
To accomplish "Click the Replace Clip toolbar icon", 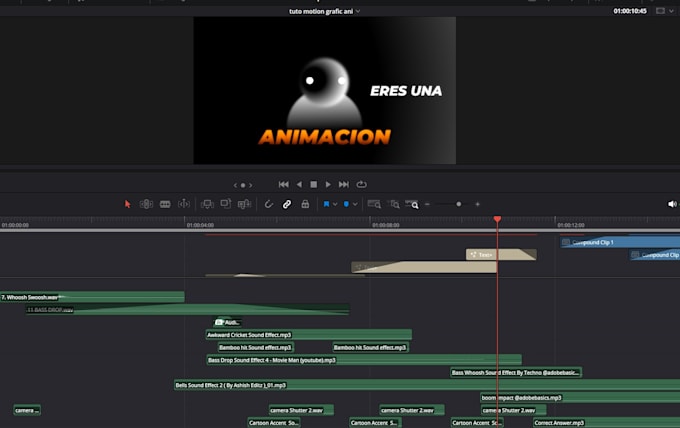I will pos(245,204).
